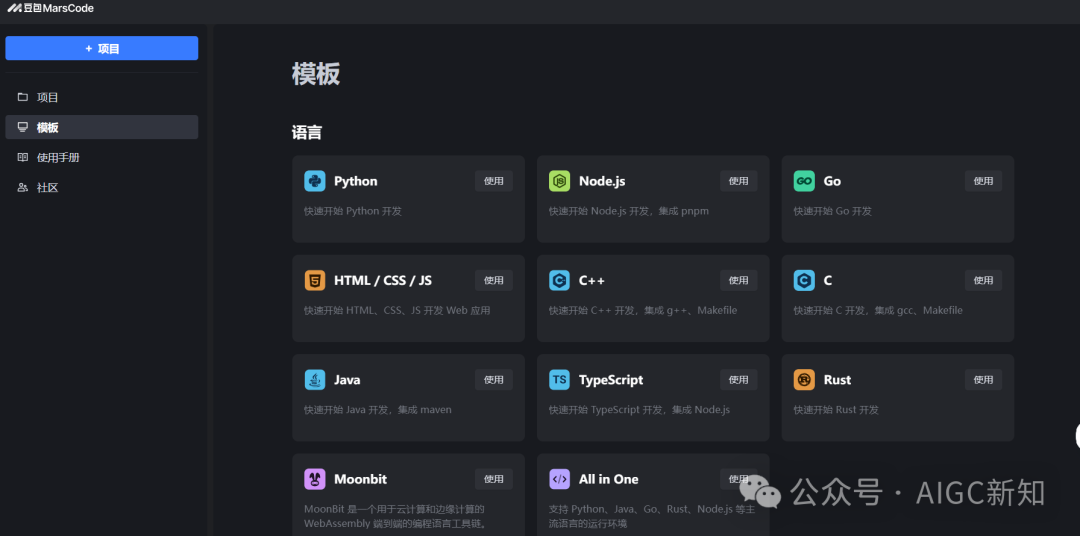Click the Python card title
1080x536 pixels.
click(x=355, y=181)
